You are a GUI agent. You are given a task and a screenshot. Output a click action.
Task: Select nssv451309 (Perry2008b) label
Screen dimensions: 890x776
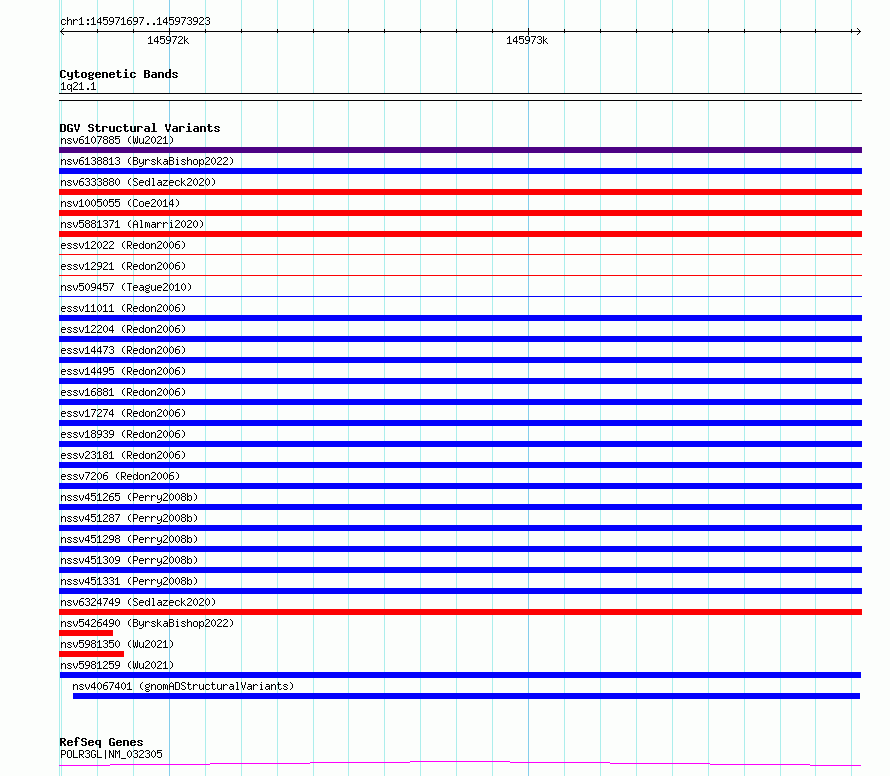pos(129,560)
